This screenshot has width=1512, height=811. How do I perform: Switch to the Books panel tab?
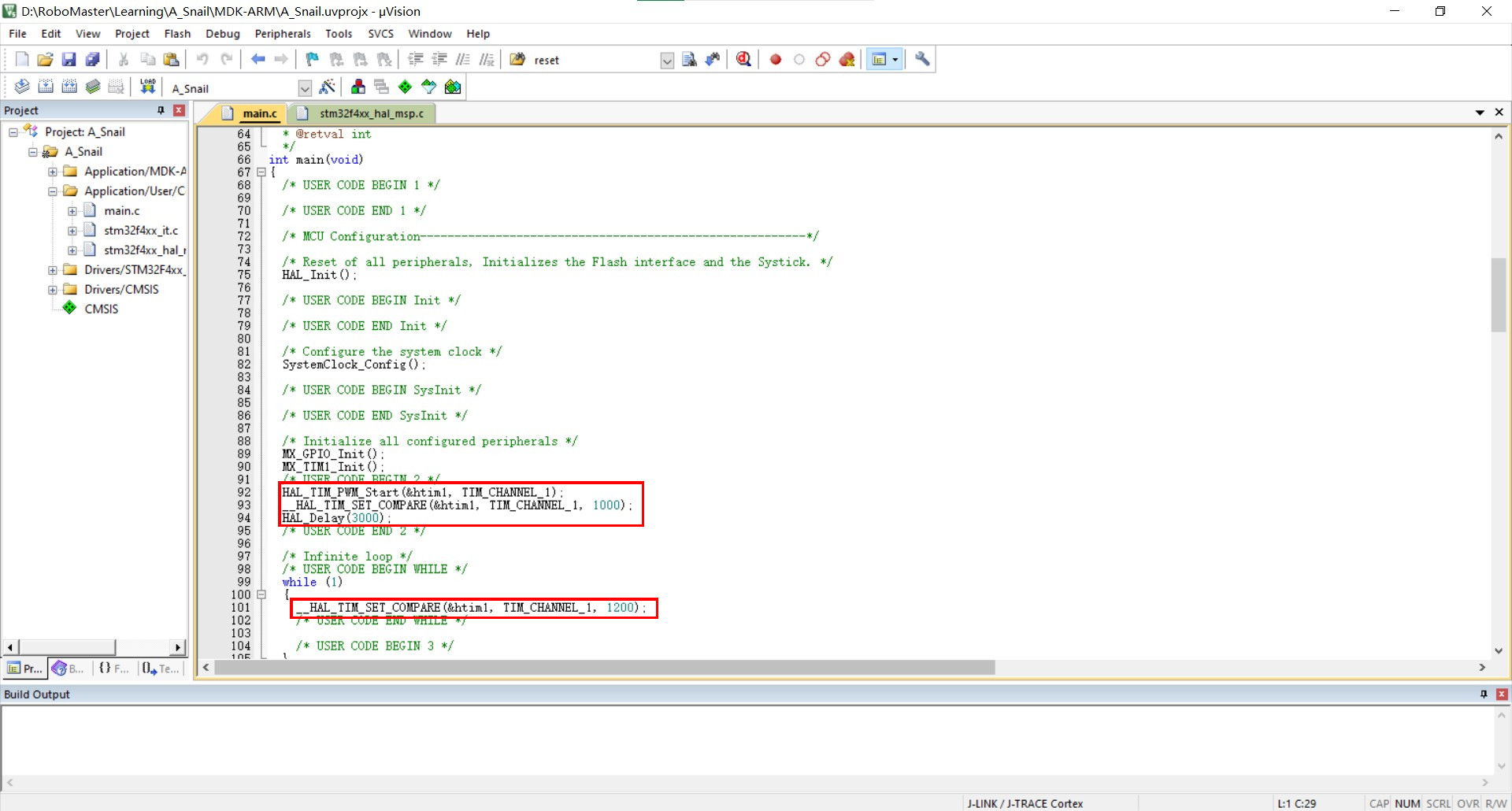click(69, 668)
